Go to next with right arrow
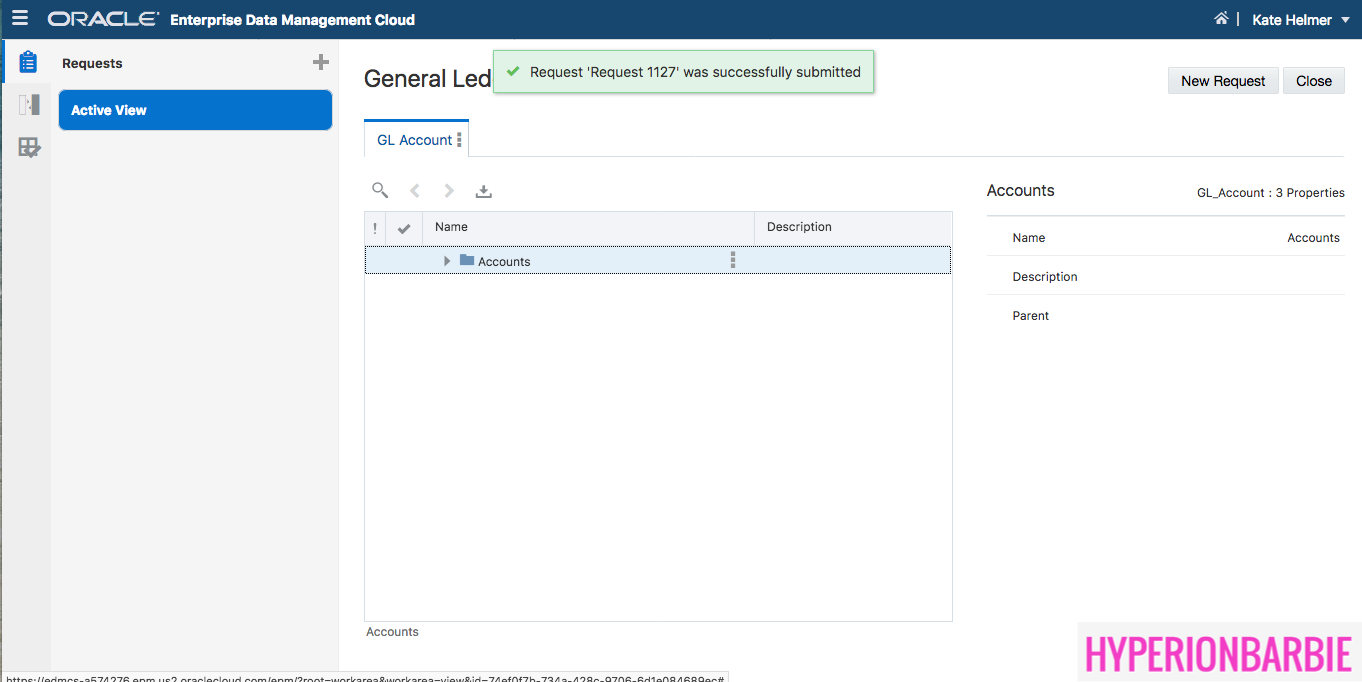The width and height of the screenshot is (1362, 682). click(449, 191)
